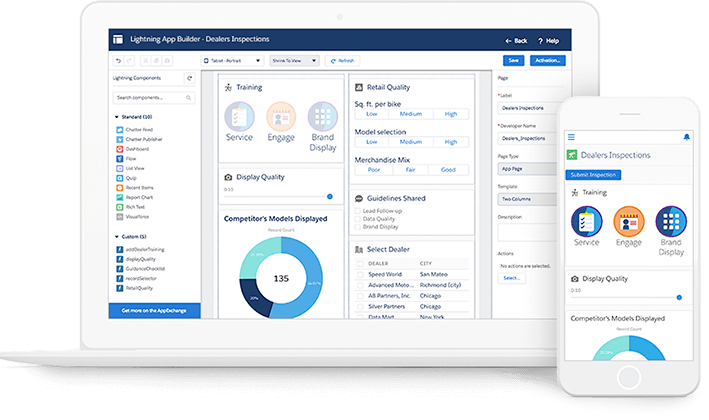Collapse the Custom (5) components section
Viewport: 709px width, 420px height.
coord(117,237)
